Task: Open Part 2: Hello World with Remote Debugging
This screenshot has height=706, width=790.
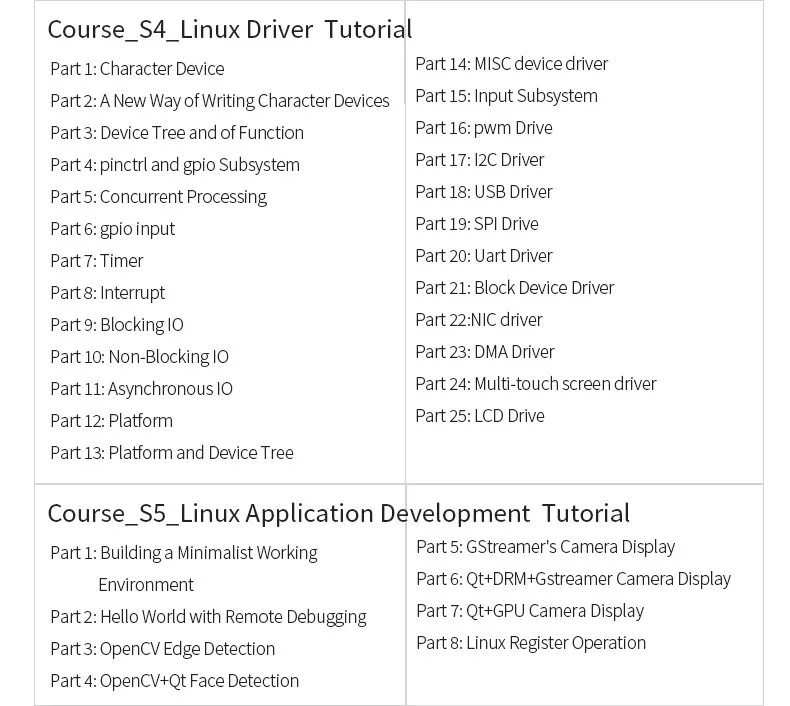Action: (x=208, y=617)
